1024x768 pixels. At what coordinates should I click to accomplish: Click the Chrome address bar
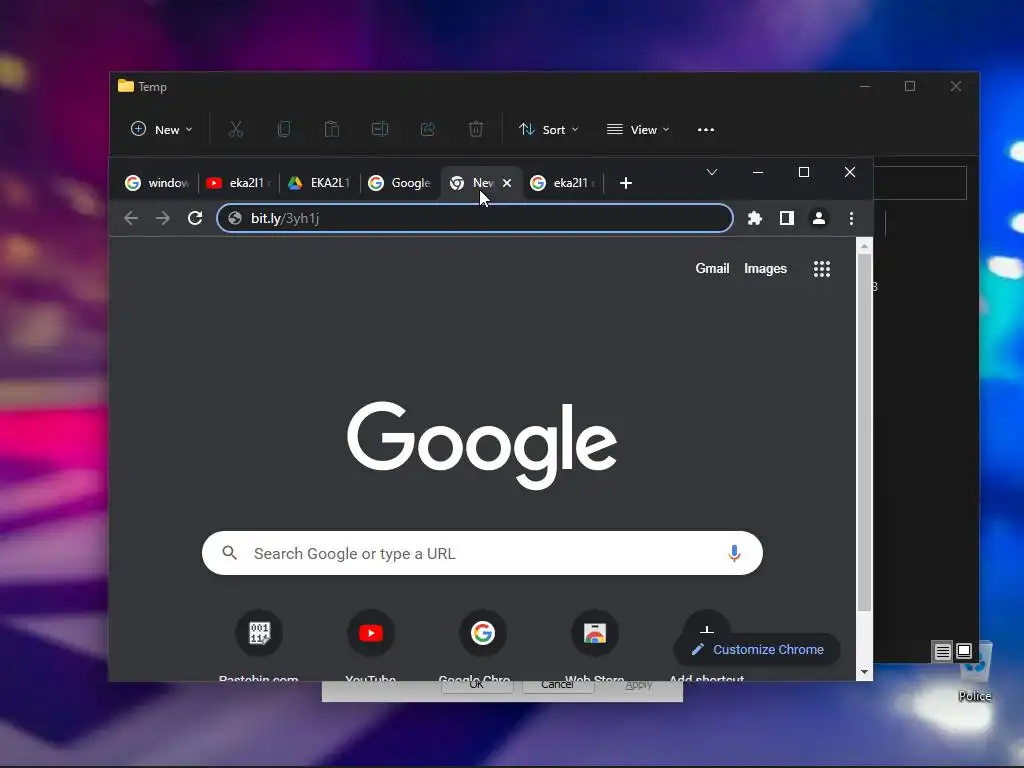475,218
